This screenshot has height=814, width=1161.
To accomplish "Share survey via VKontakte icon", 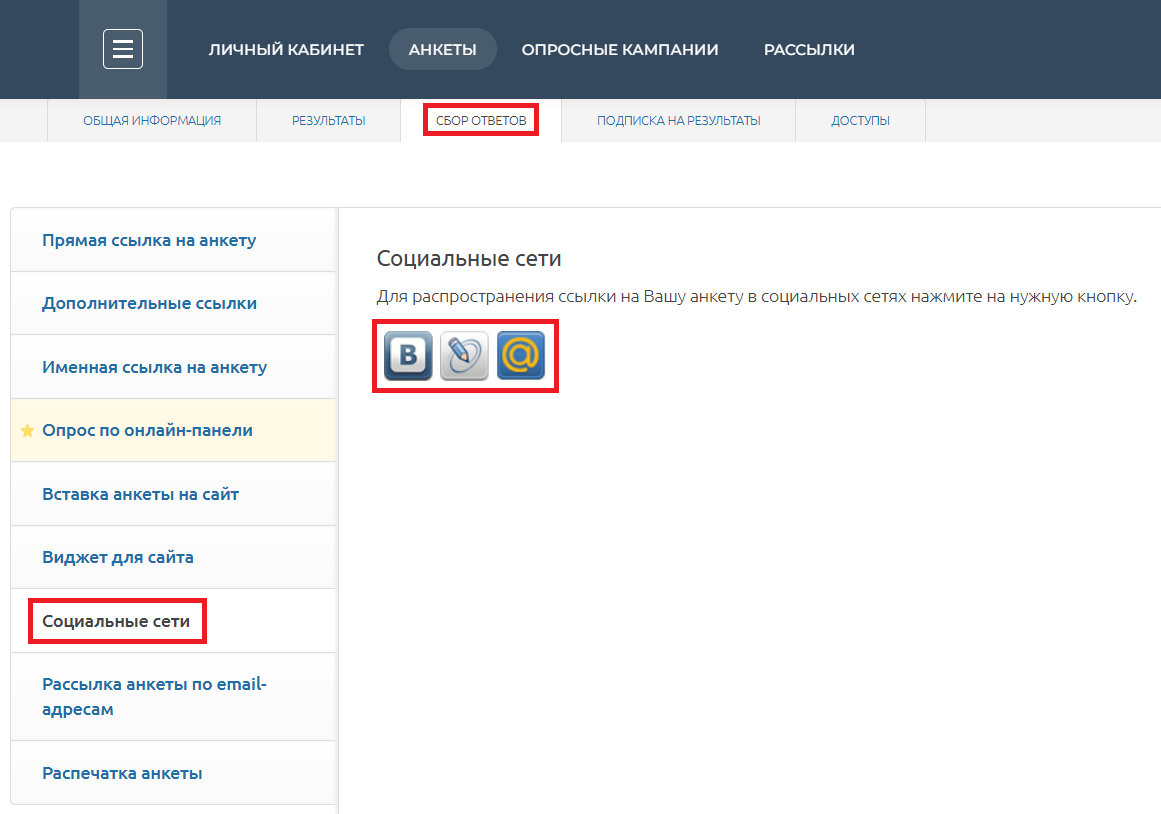I will [408, 356].
